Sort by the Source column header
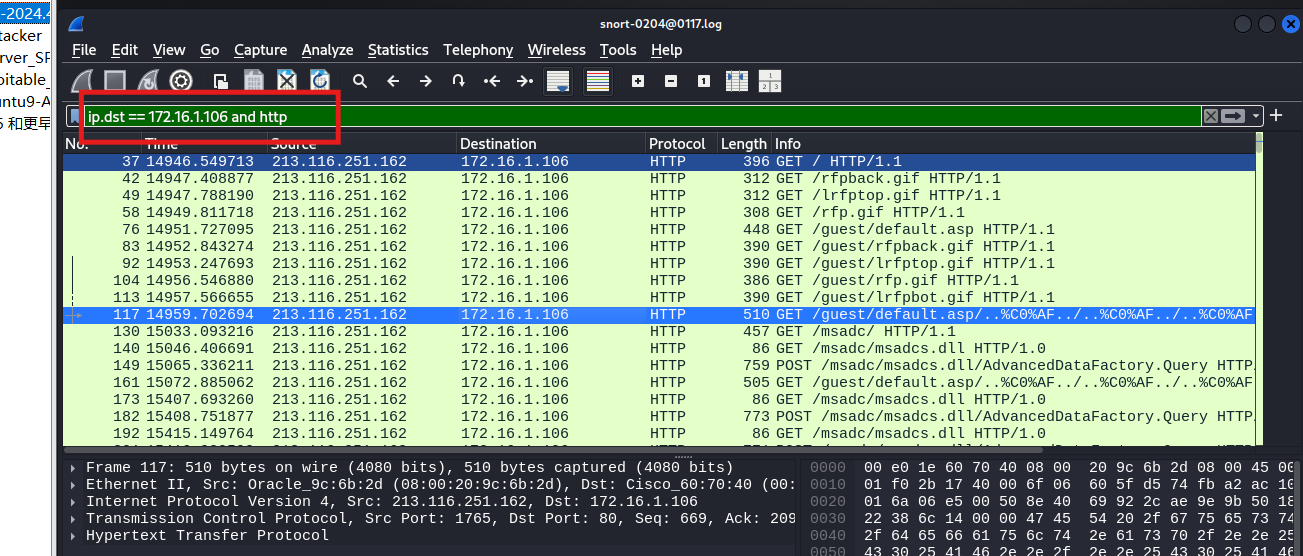The width and height of the screenshot is (1303, 556). tap(362, 144)
